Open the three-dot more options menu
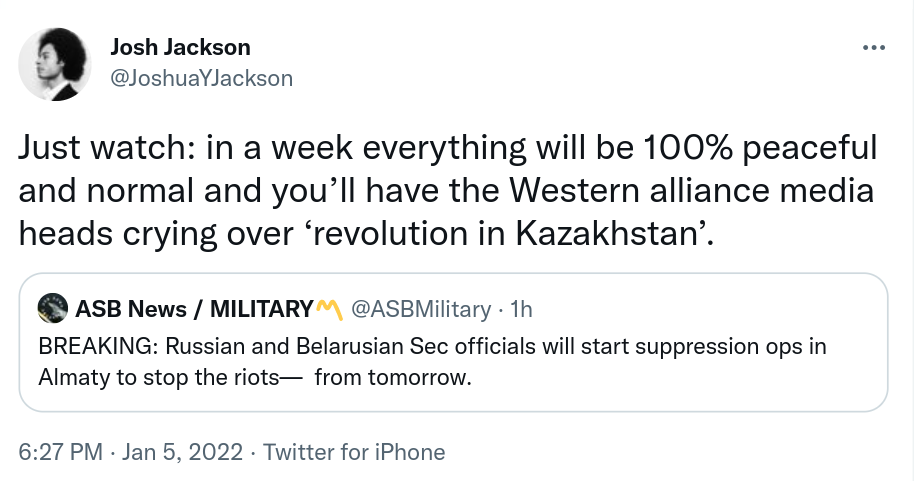This screenshot has width=914, height=481. (873, 48)
